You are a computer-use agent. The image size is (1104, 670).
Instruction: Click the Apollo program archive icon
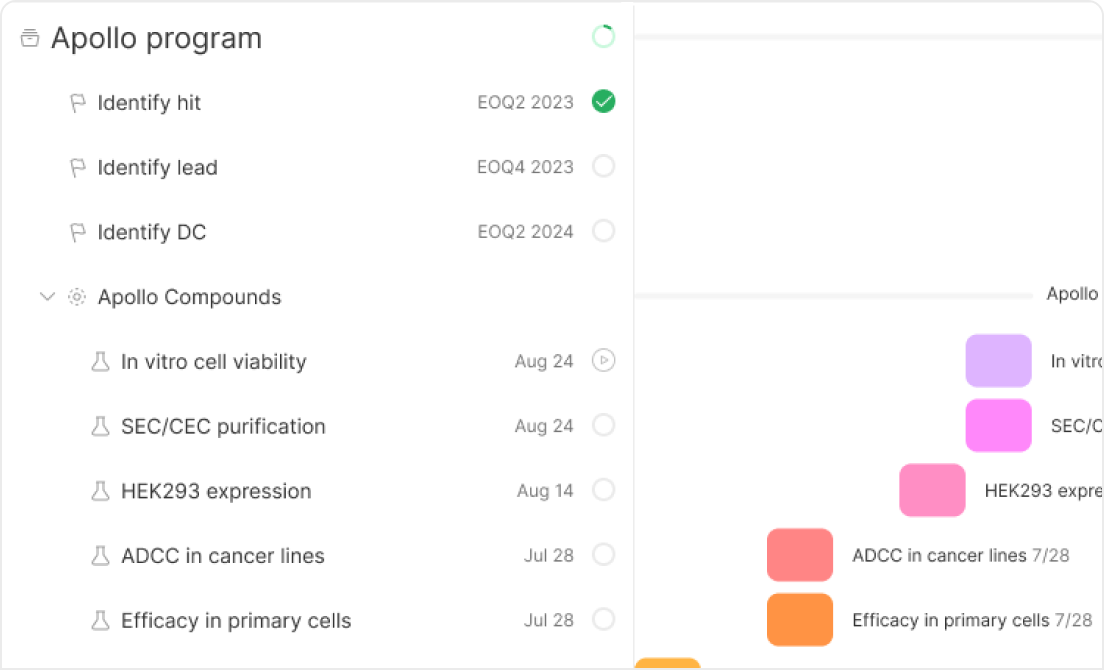click(30, 38)
